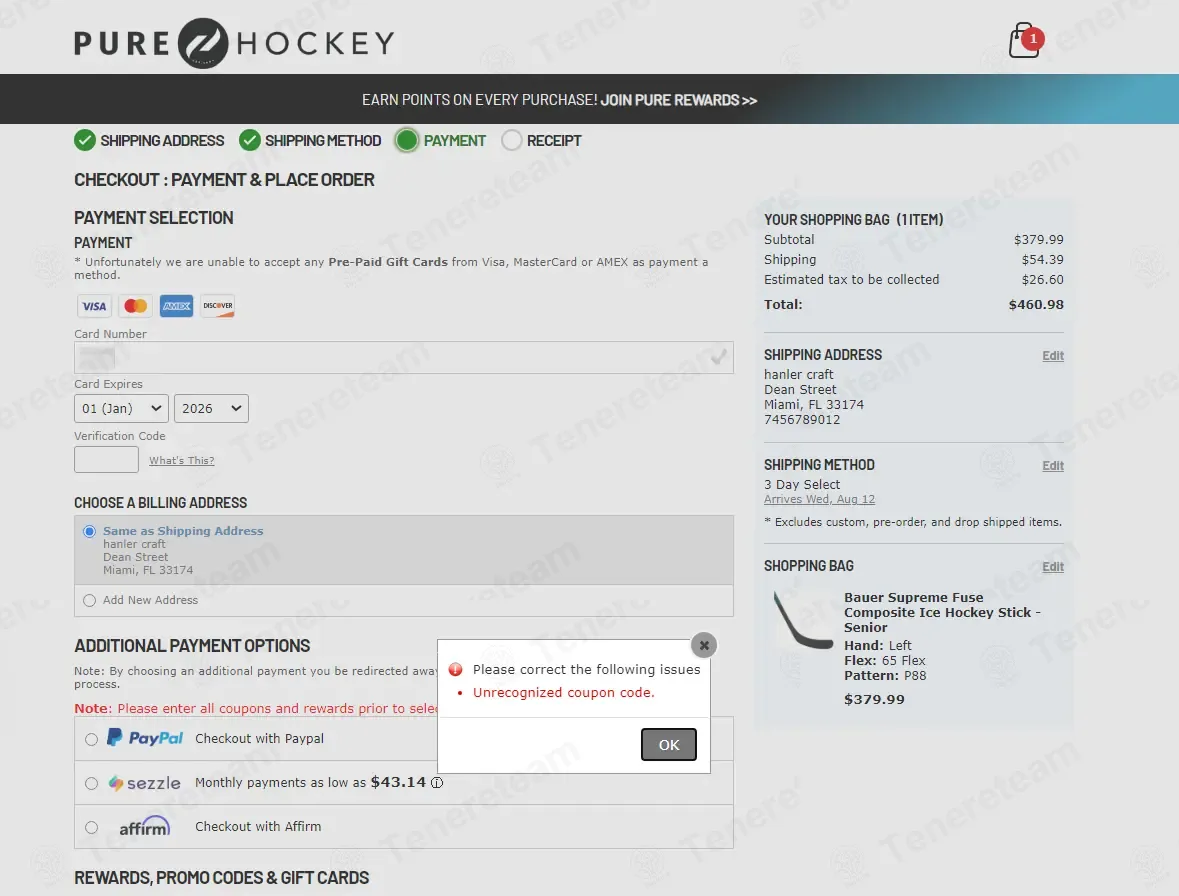Viewport: 1179px width, 896px height.
Task: Click the Payment step indicator circle
Action: (x=407, y=141)
